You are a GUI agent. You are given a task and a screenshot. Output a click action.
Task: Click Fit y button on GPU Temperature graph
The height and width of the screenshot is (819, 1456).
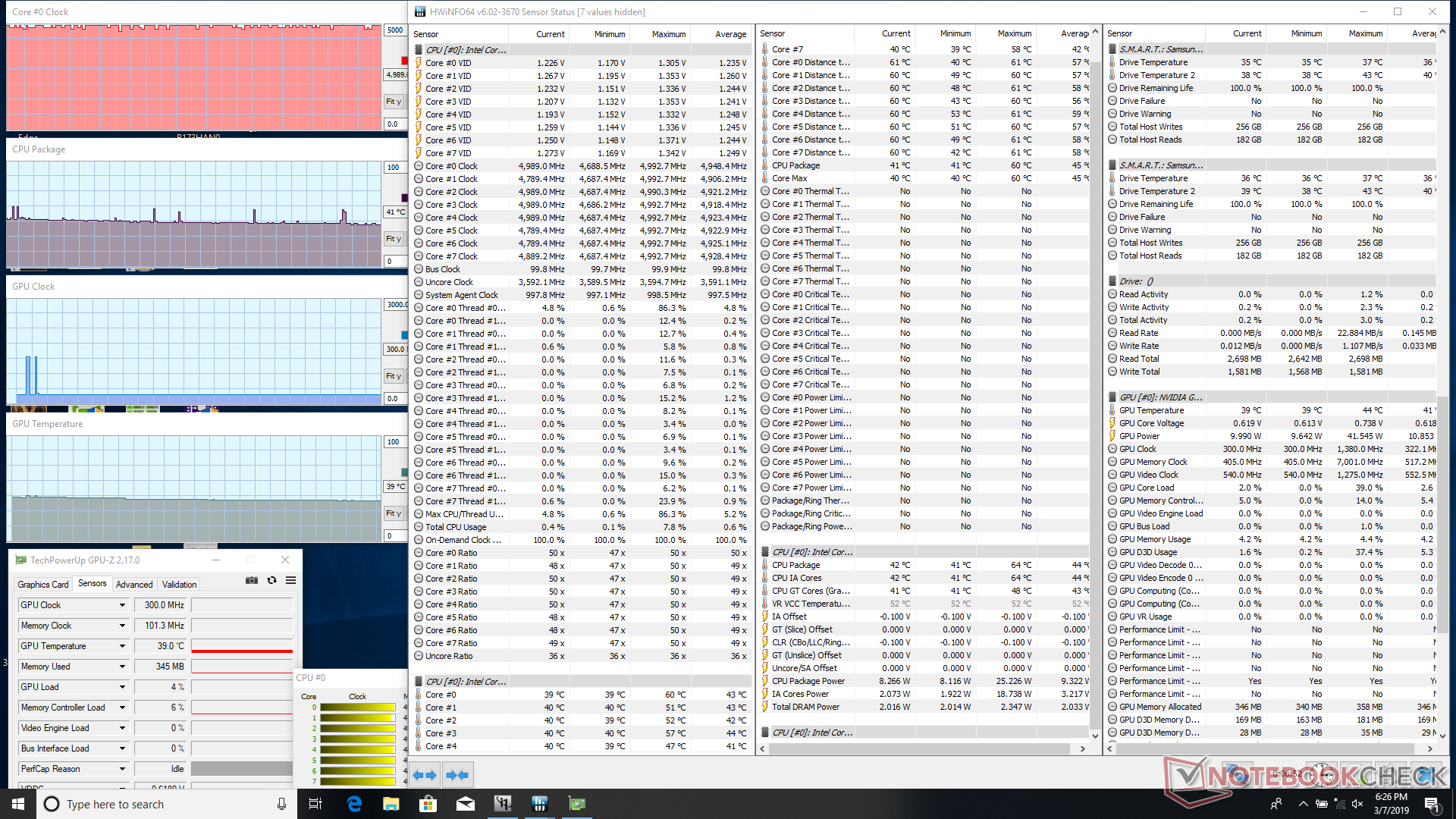[394, 513]
